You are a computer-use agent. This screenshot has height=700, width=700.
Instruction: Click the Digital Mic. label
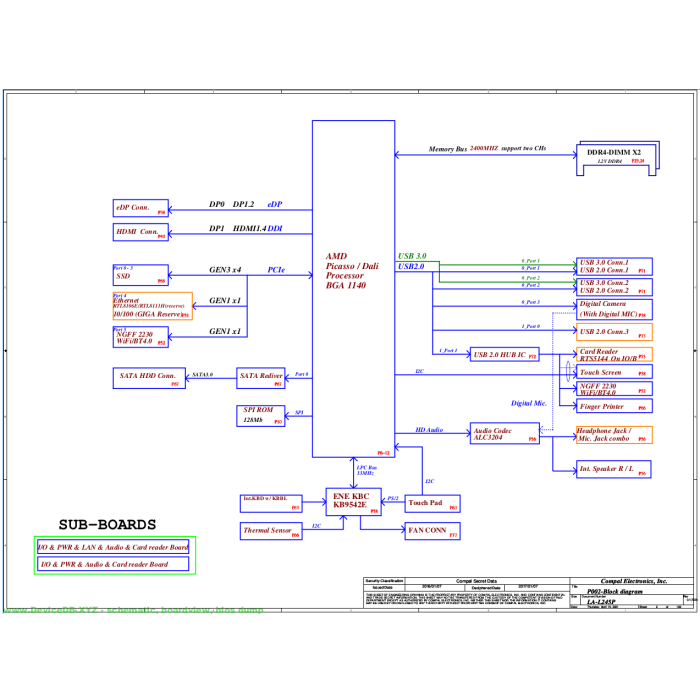529,403
